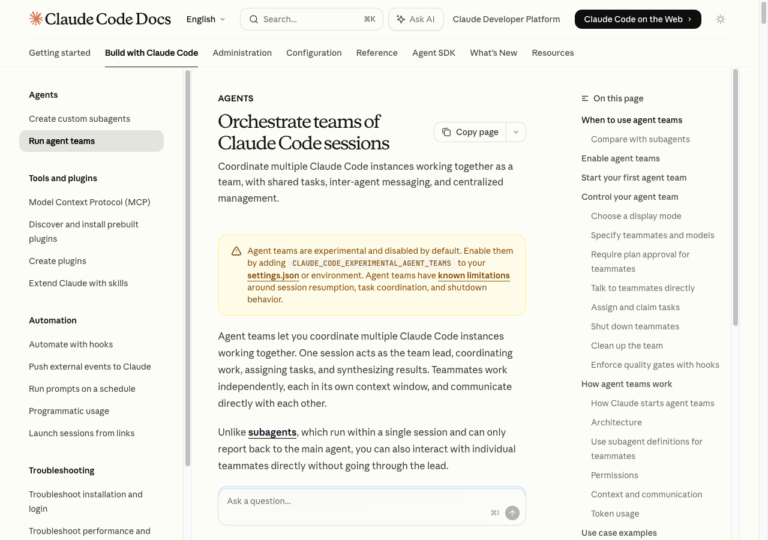Click the Claude Code on the Web button

tap(638, 19)
